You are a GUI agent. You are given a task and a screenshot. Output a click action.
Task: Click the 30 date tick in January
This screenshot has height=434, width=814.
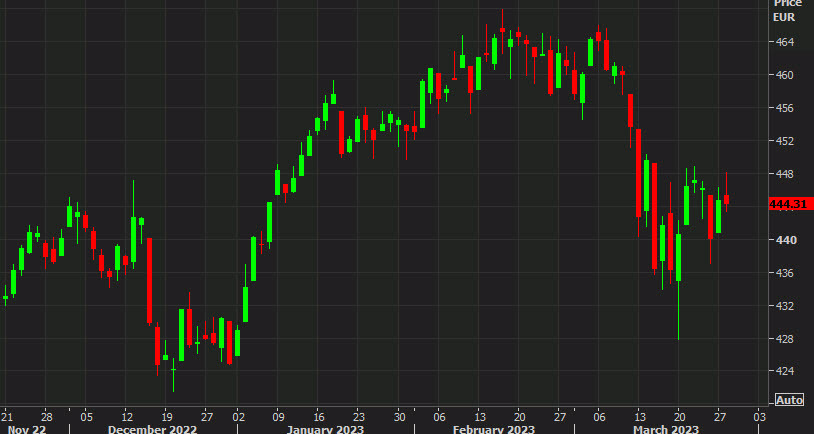(399, 417)
